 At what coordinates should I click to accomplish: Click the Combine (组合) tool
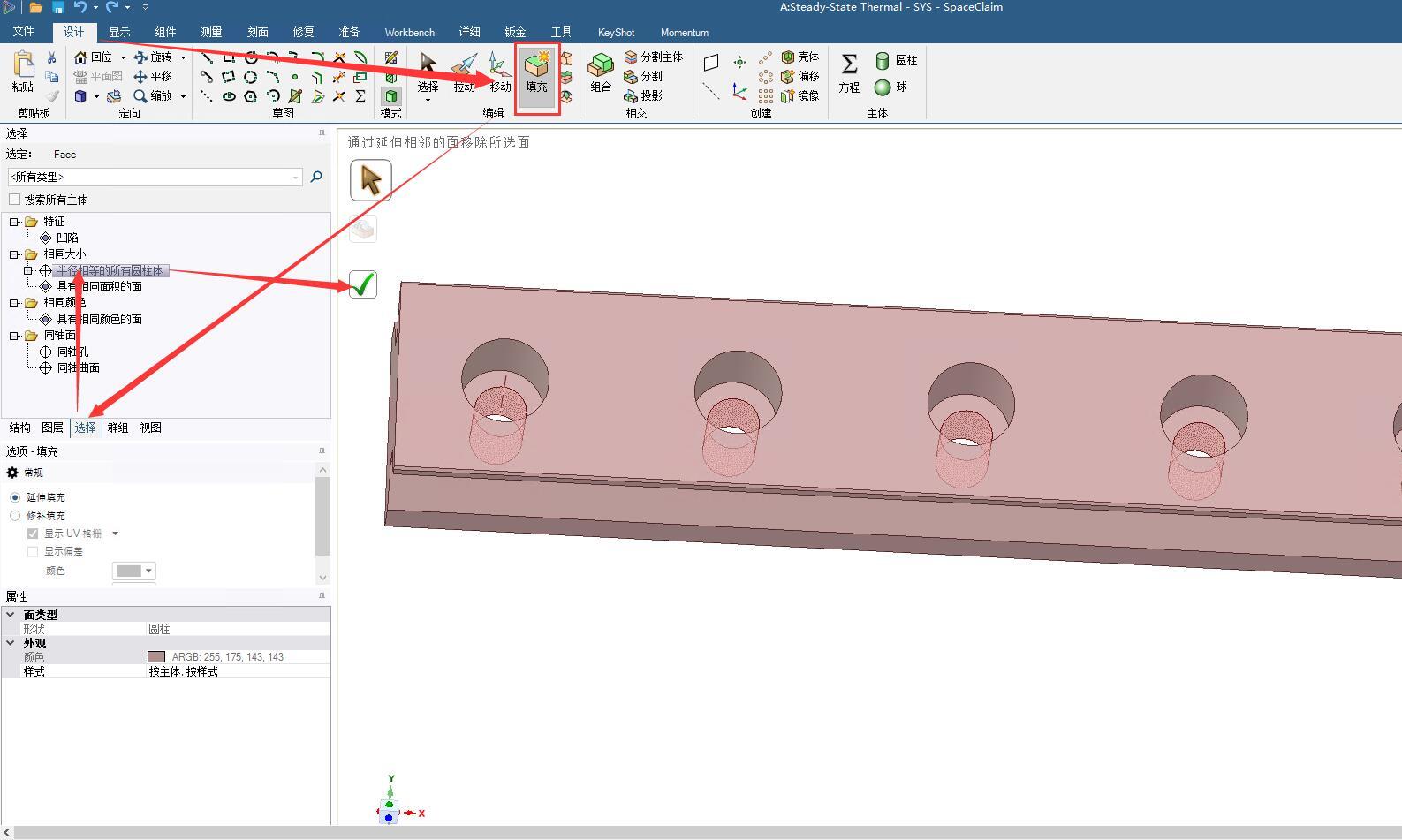click(x=601, y=72)
